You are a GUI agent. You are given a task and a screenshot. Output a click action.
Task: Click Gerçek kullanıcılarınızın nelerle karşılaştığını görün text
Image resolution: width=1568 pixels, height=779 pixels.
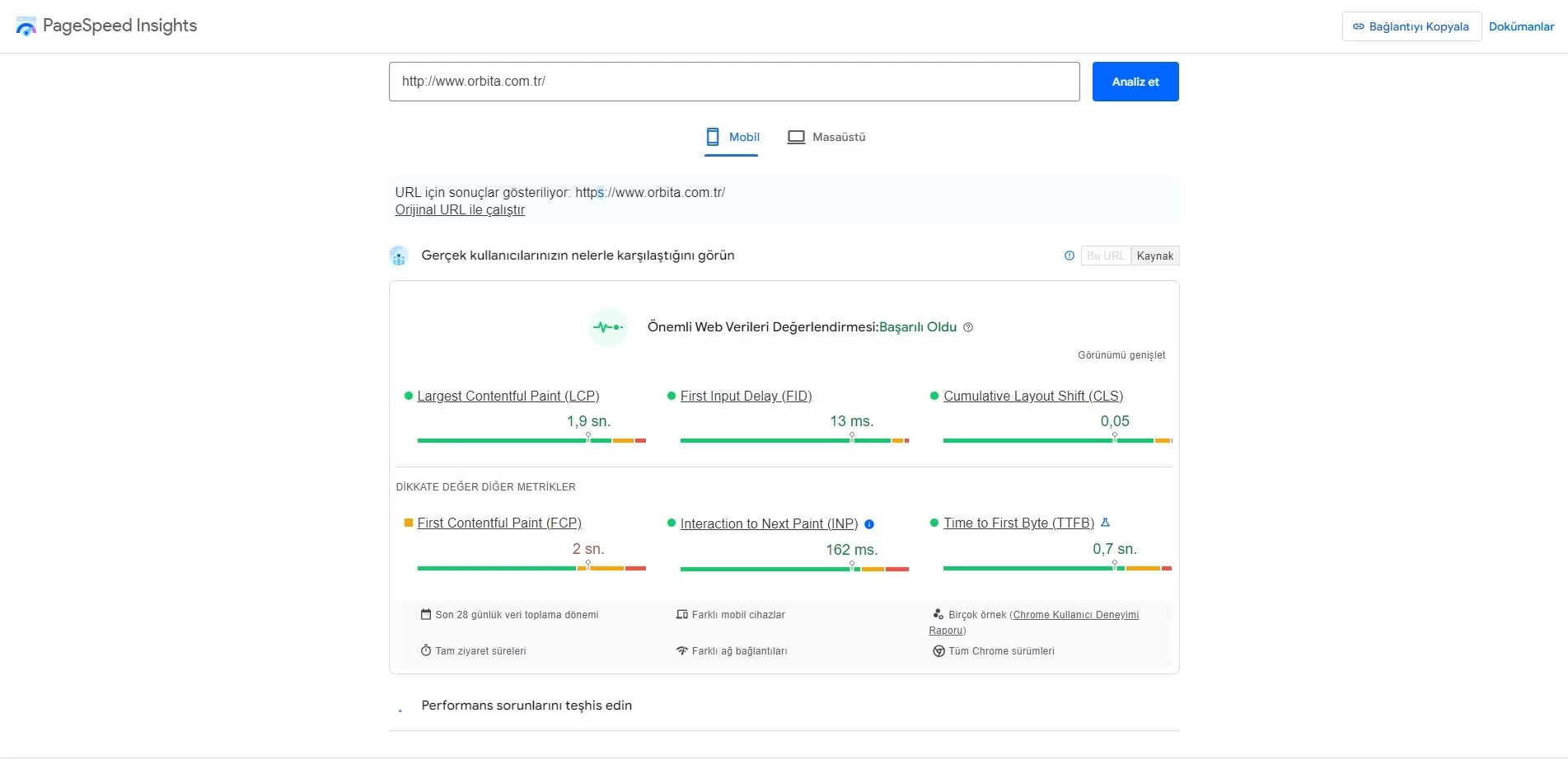coord(578,256)
